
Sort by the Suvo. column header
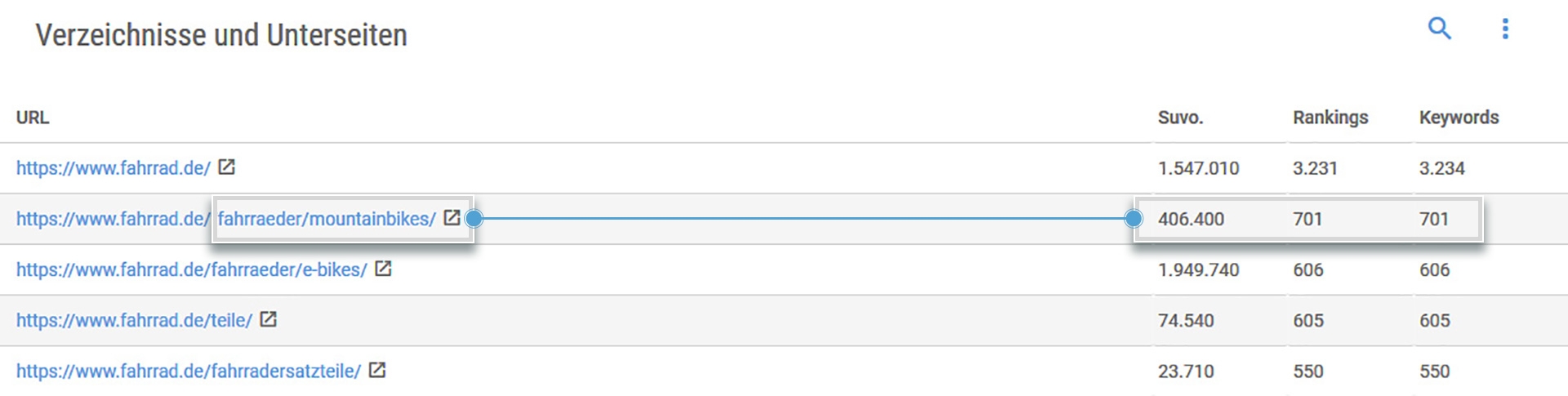click(x=1180, y=118)
